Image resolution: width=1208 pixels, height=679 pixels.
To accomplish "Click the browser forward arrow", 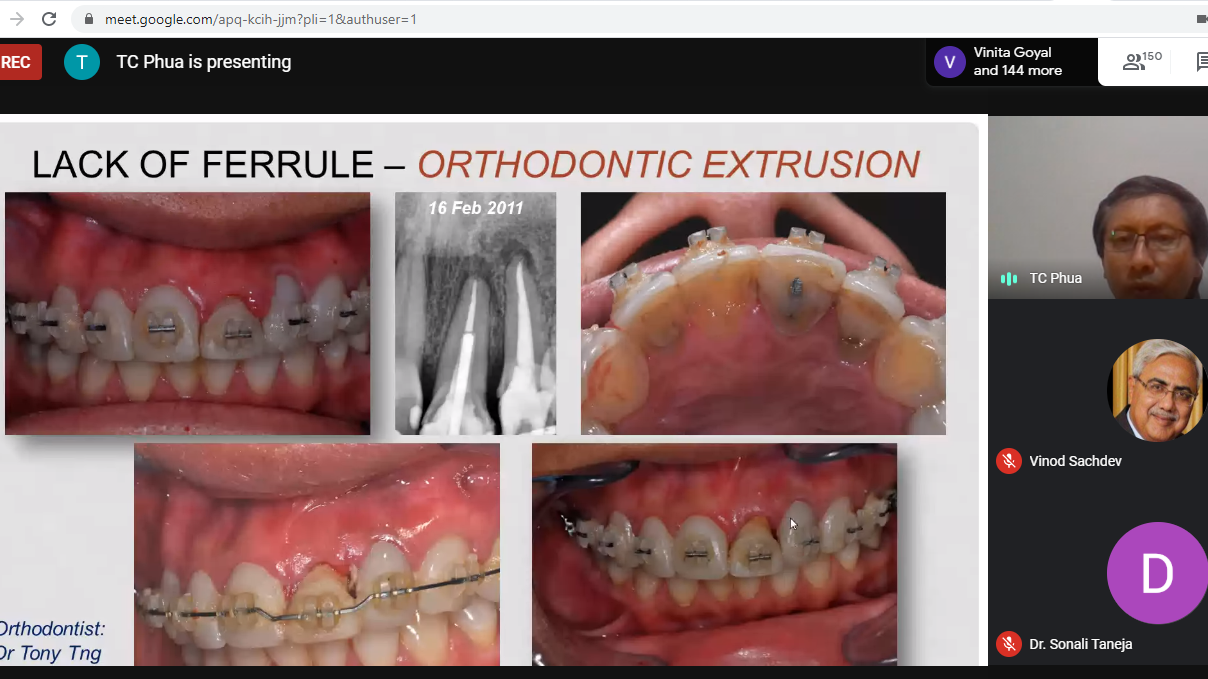I will click(x=16, y=19).
